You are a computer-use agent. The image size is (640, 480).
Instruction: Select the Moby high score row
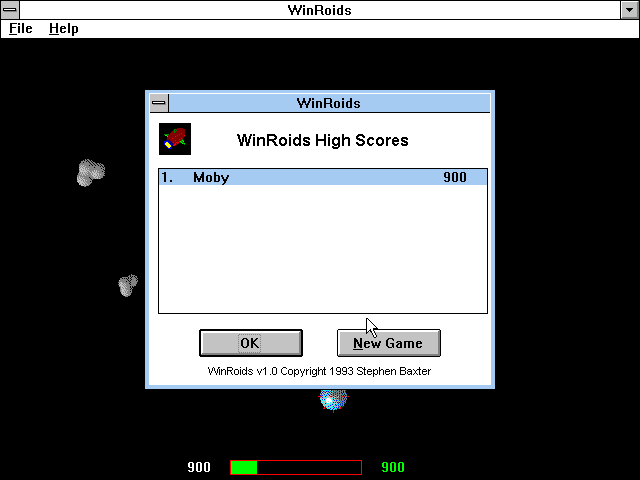point(323,177)
